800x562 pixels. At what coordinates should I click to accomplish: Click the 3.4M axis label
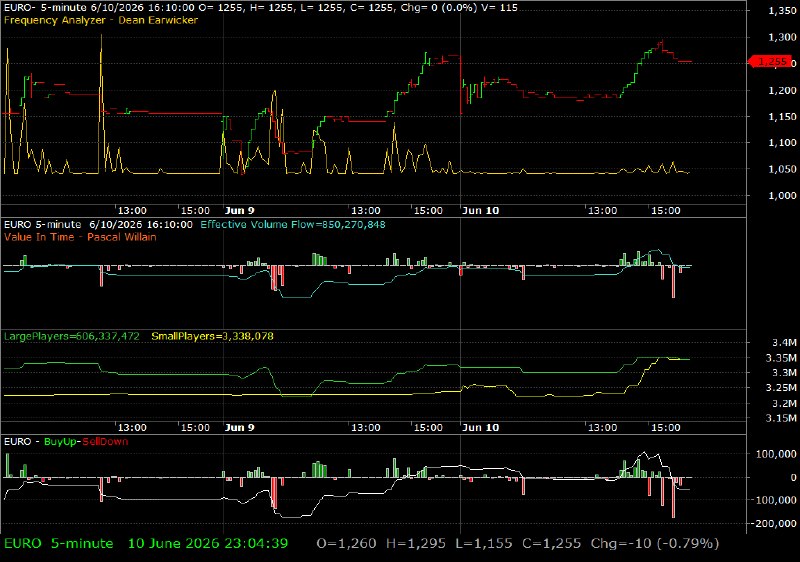pos(784,343)
